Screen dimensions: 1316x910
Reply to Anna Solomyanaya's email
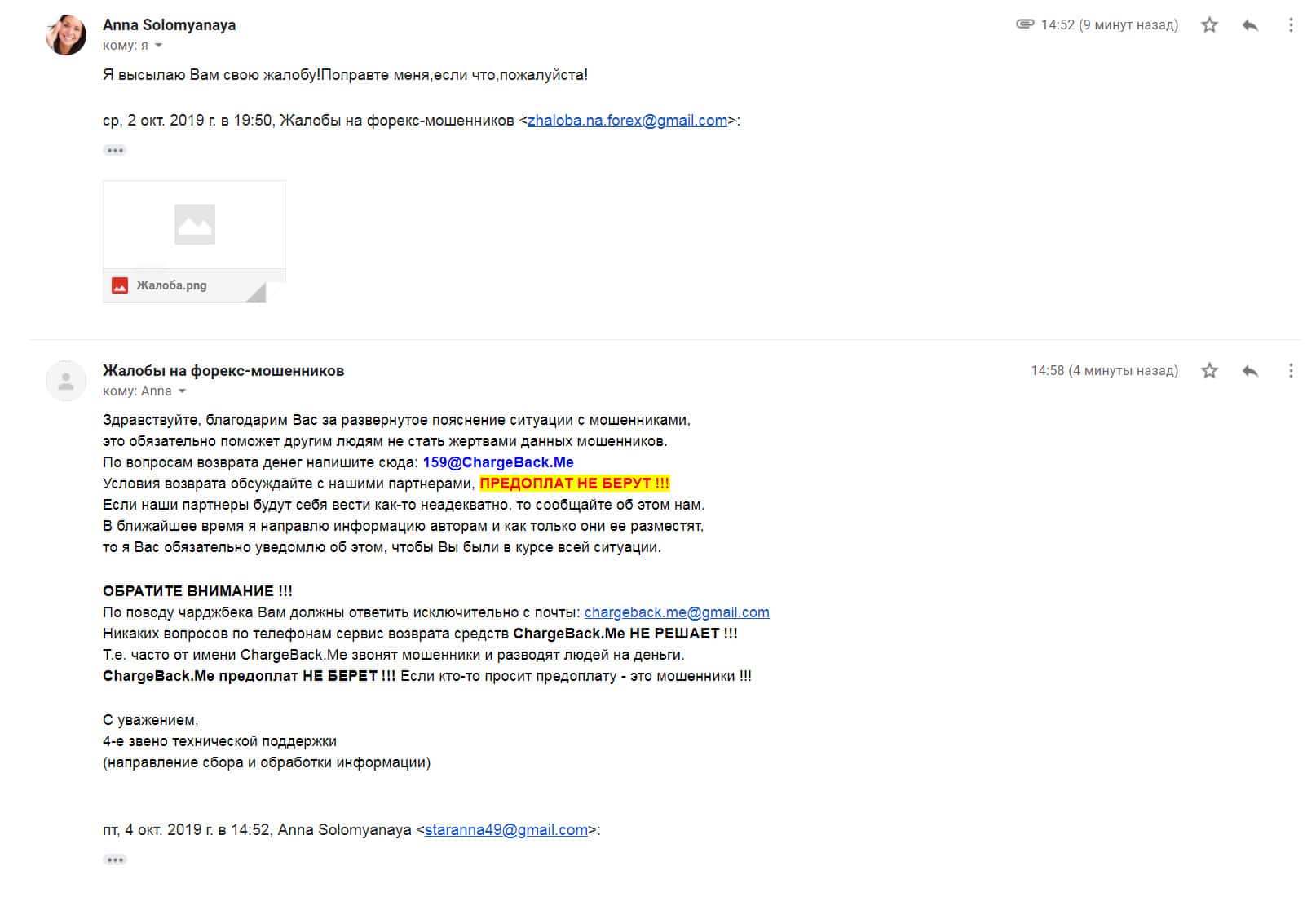[x=1250, y=25]
